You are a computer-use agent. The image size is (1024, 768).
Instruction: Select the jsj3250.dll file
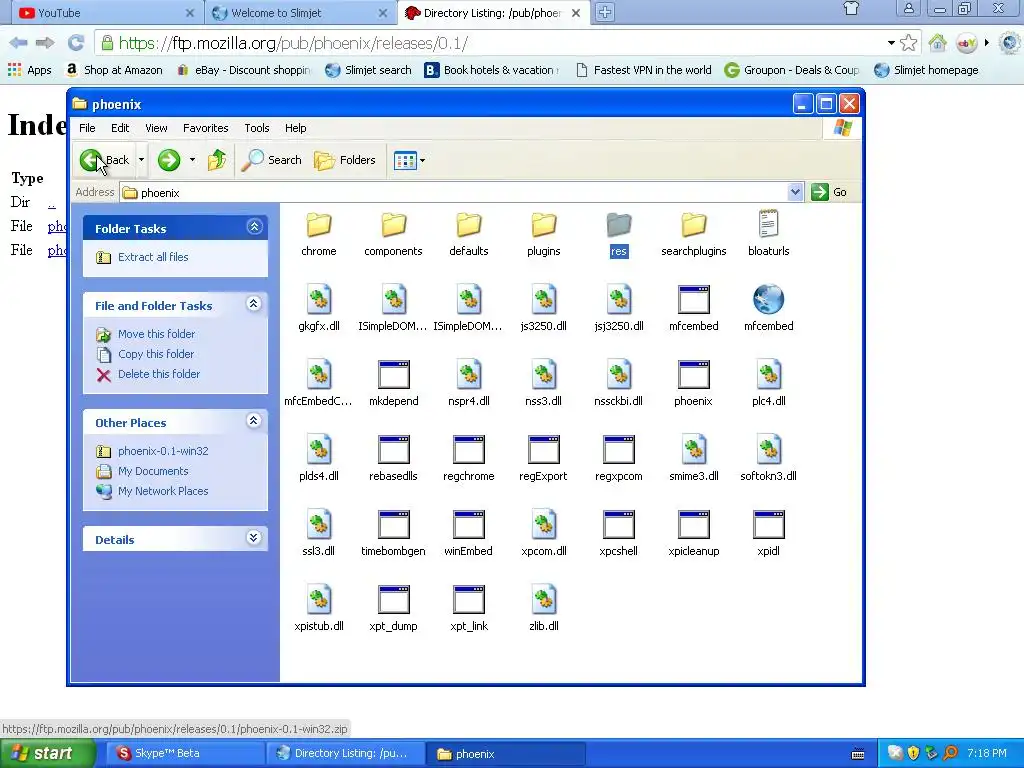click(x=618, y=309)
